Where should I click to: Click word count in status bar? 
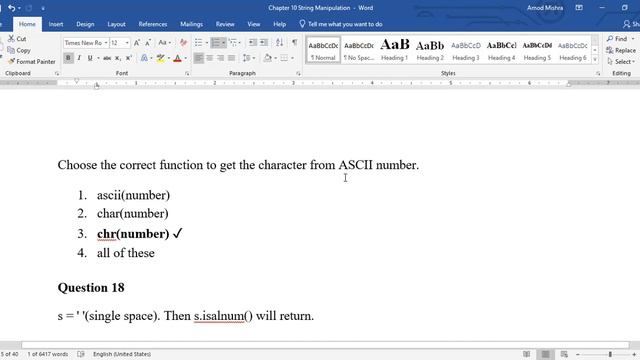(x=48, y=354)
